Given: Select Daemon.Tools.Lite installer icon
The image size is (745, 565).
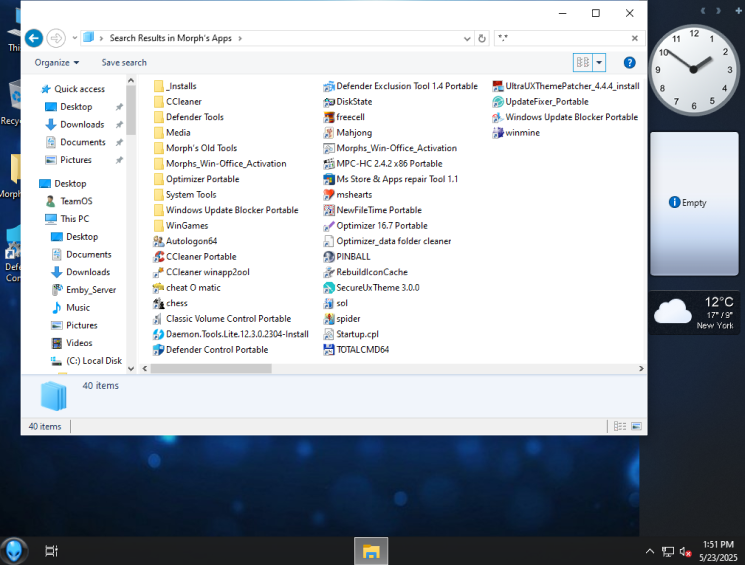Looking at the screenshot, I should 158,334.
